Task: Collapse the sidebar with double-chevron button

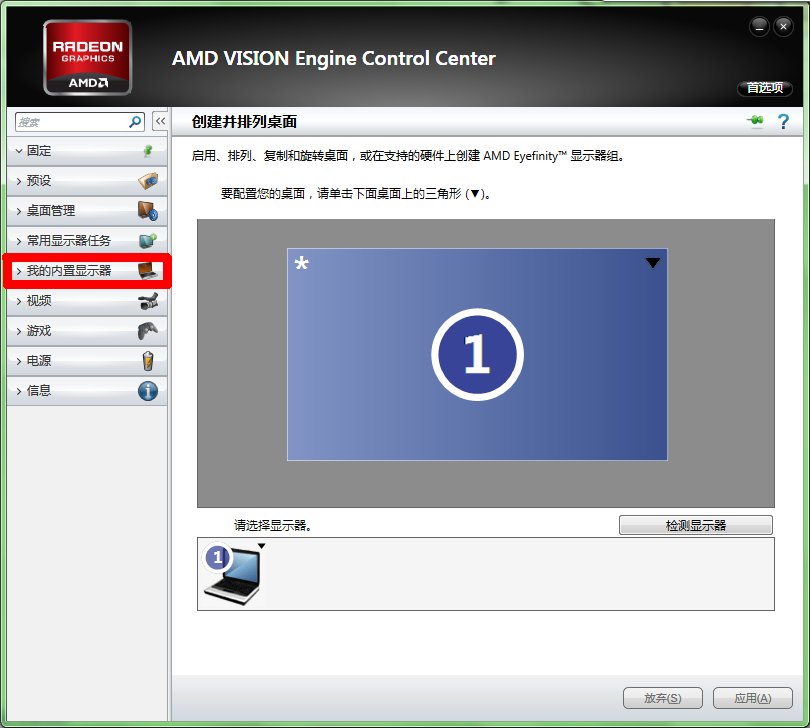Action: pos(159,121)
